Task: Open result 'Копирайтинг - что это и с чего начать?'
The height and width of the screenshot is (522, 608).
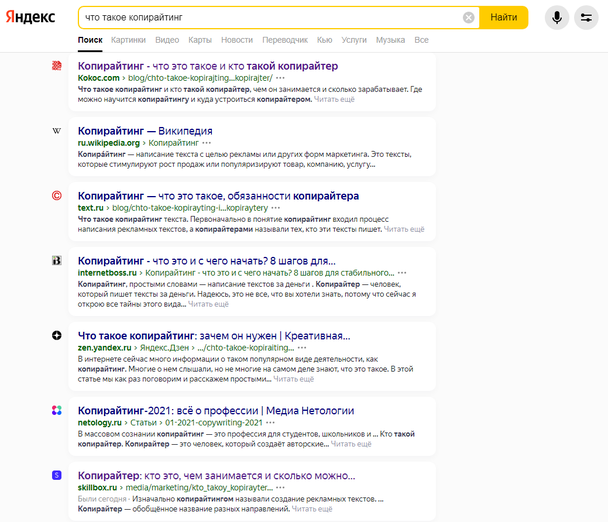Action: [207, 261]
